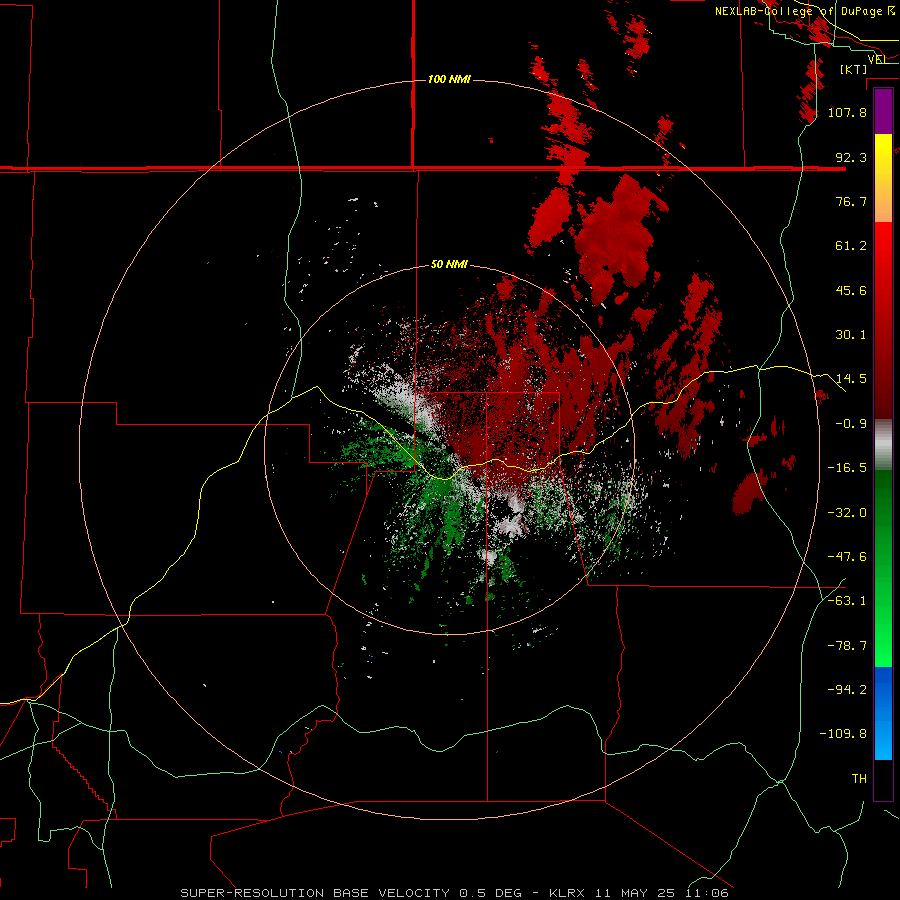Select the 92.3 value on the velocity scale
The width and height of the screenshot is (900, 900).
(851, 157)
